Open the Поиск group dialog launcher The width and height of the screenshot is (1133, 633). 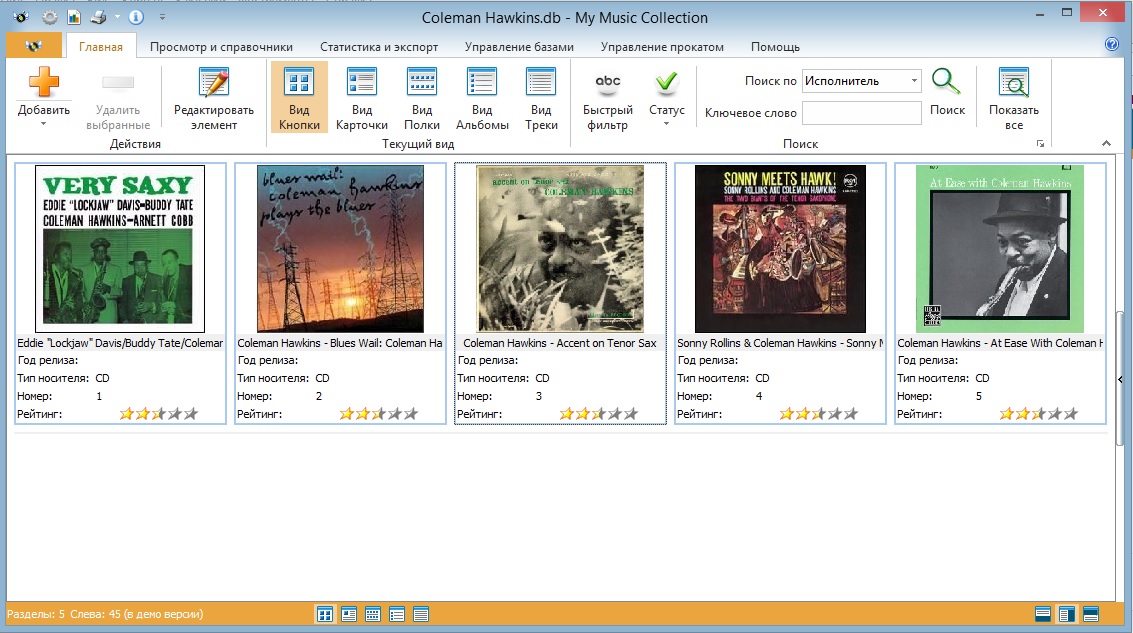[1041, 144]
